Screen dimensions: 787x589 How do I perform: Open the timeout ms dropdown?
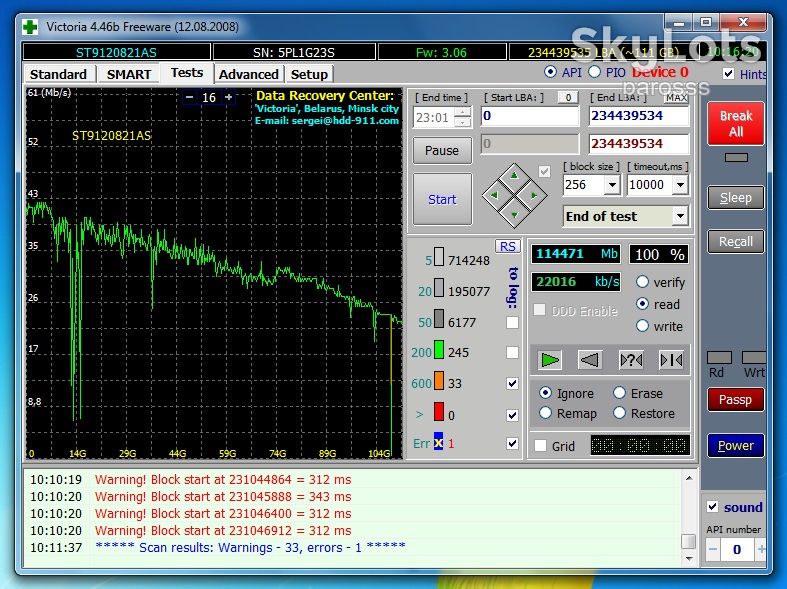(680, 185)
